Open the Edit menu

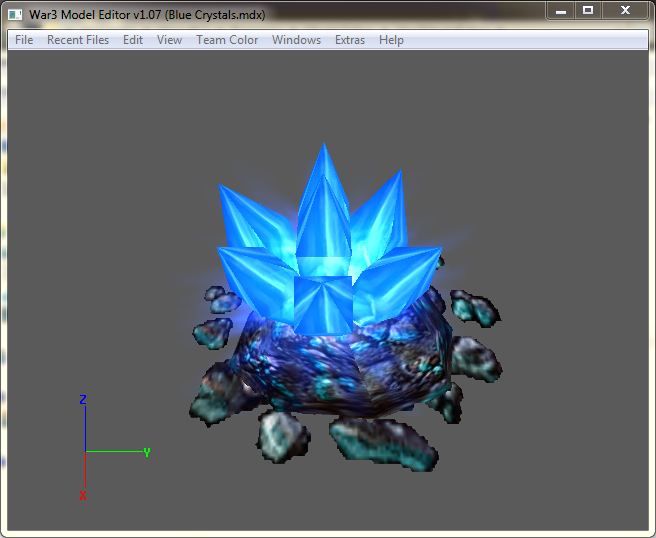133,40
